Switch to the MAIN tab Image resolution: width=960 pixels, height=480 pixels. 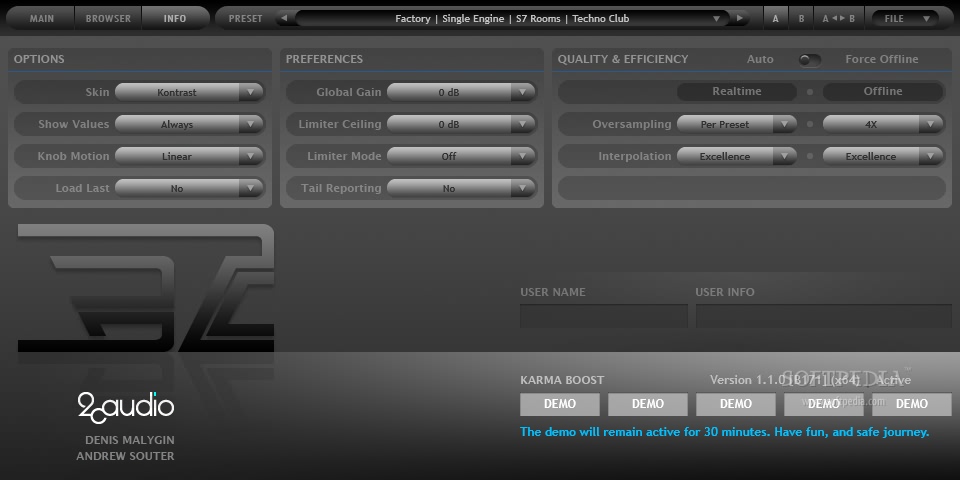tap(42, 18)
